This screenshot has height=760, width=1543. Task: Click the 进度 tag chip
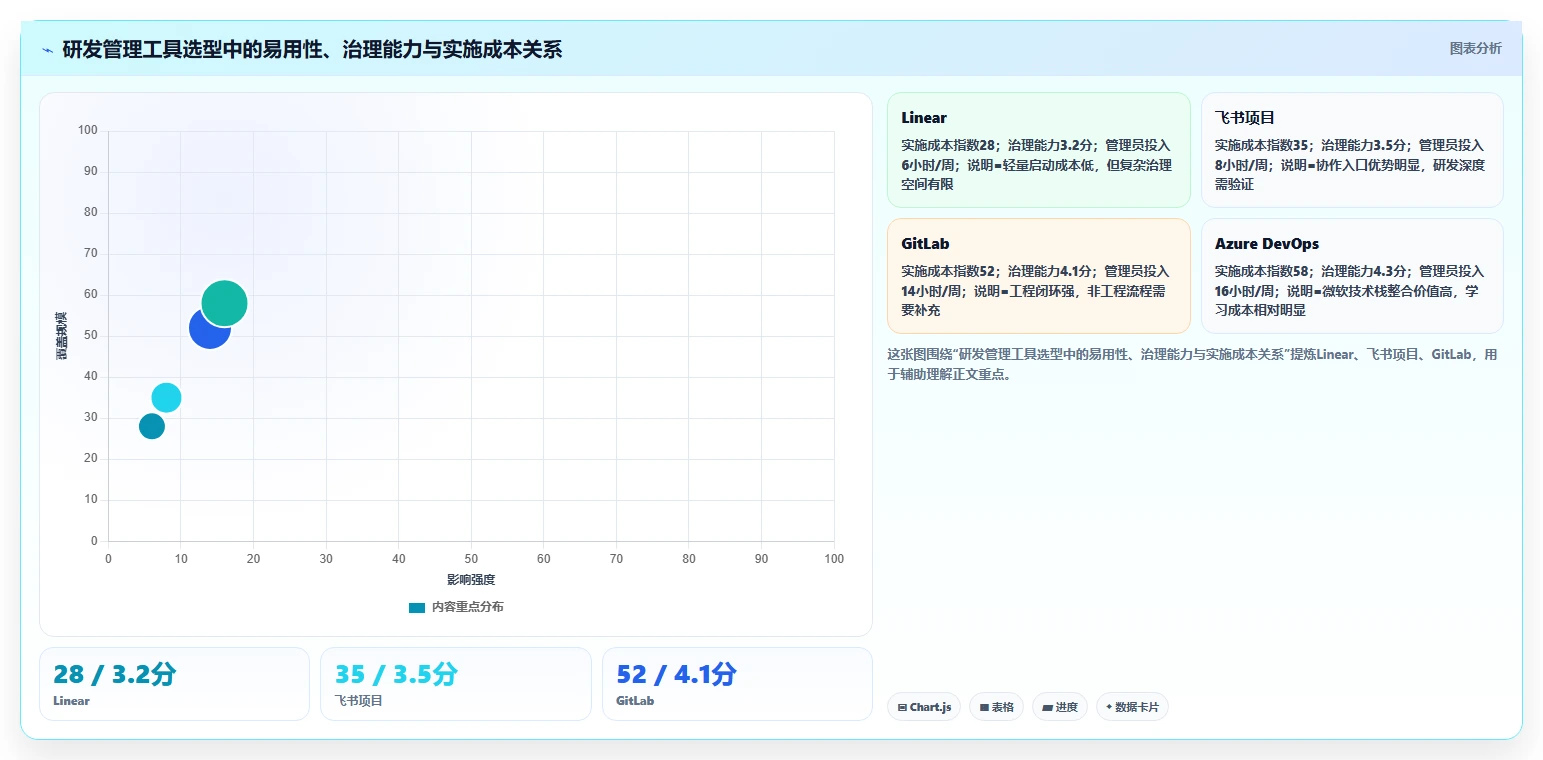point(1060,707)
